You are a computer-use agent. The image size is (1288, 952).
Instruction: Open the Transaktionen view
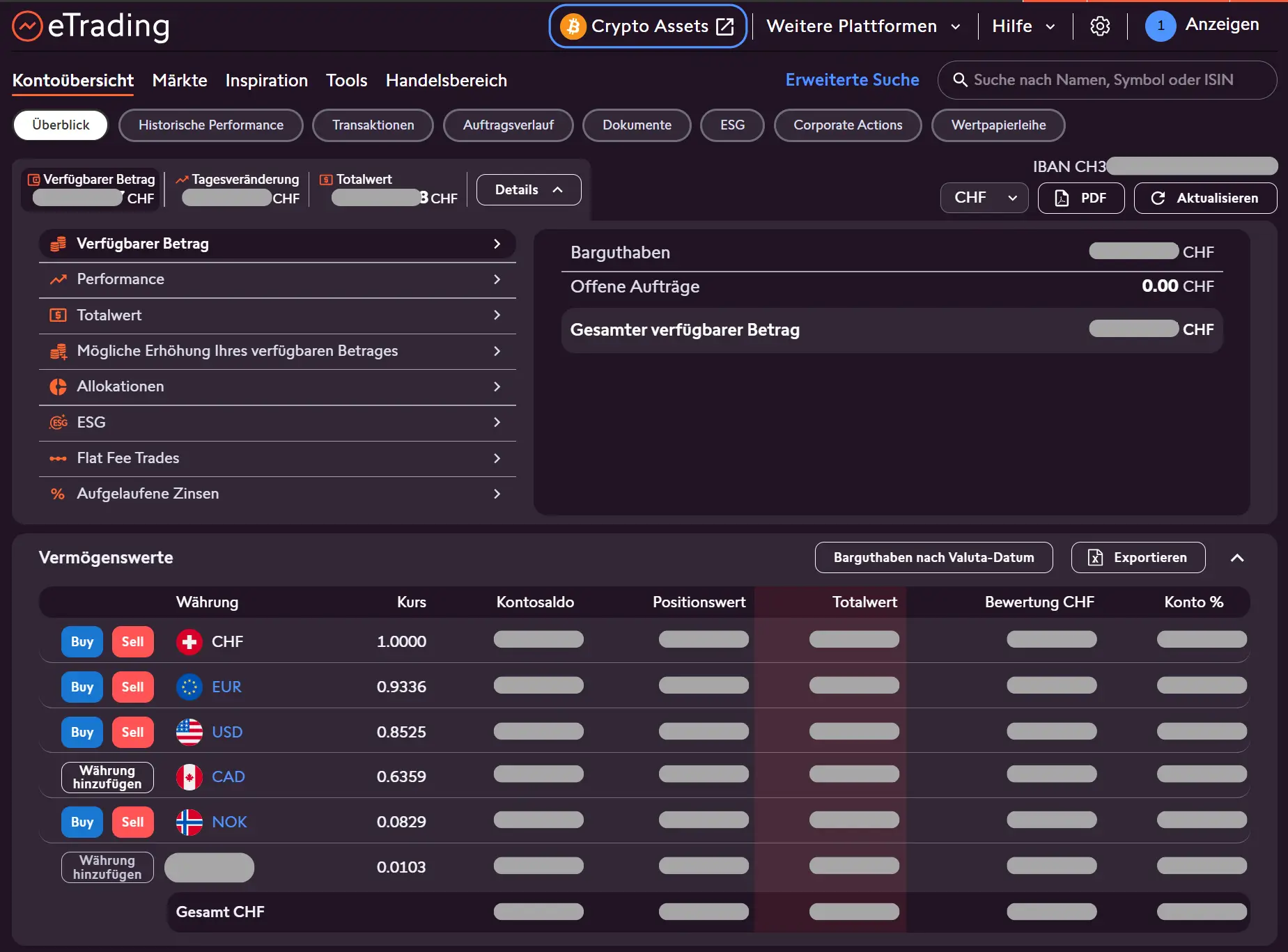coord(373,125)
